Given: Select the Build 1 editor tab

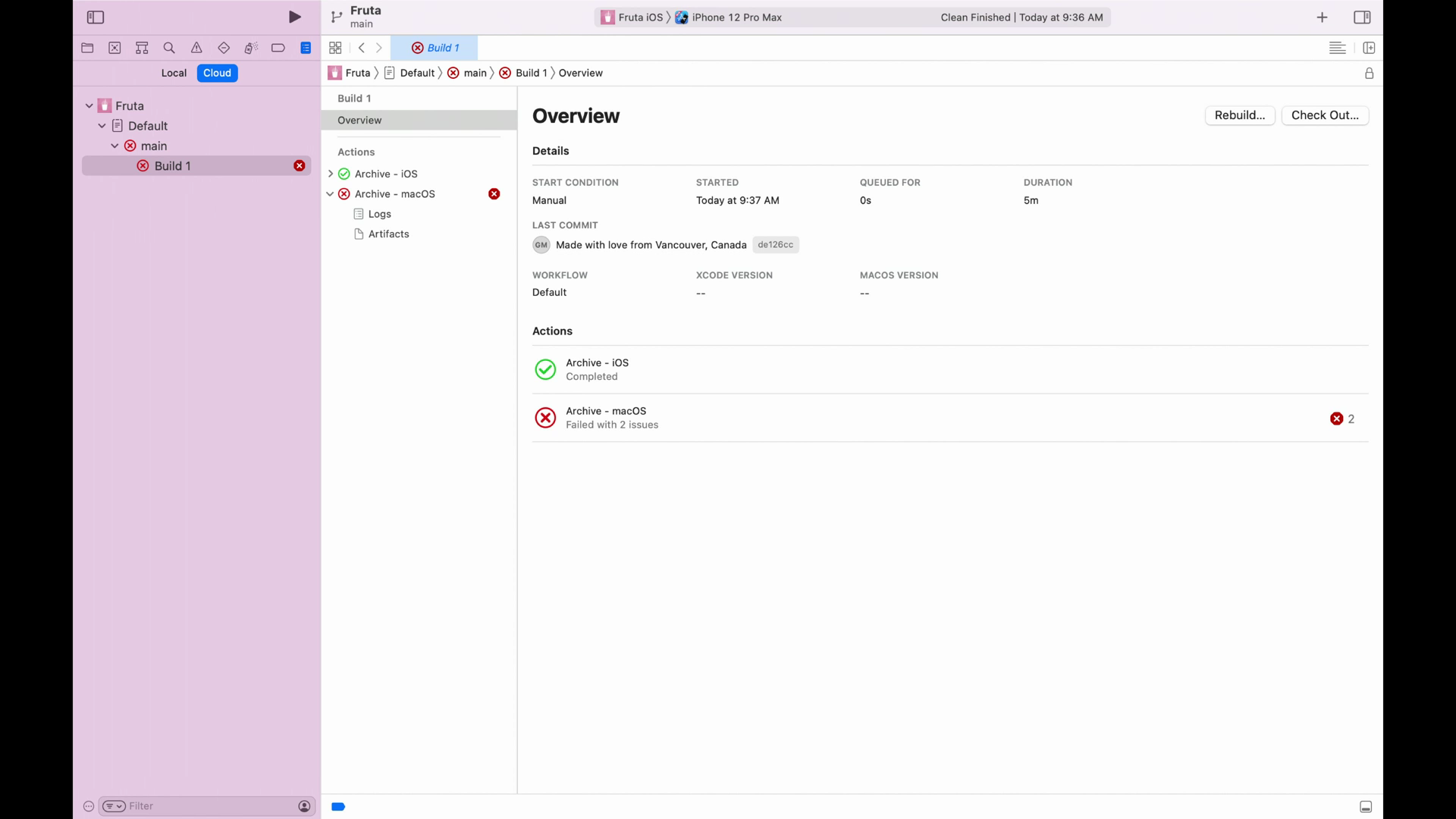Looking at the screenshot, I should pyautogui.click(x=435, y=48).
